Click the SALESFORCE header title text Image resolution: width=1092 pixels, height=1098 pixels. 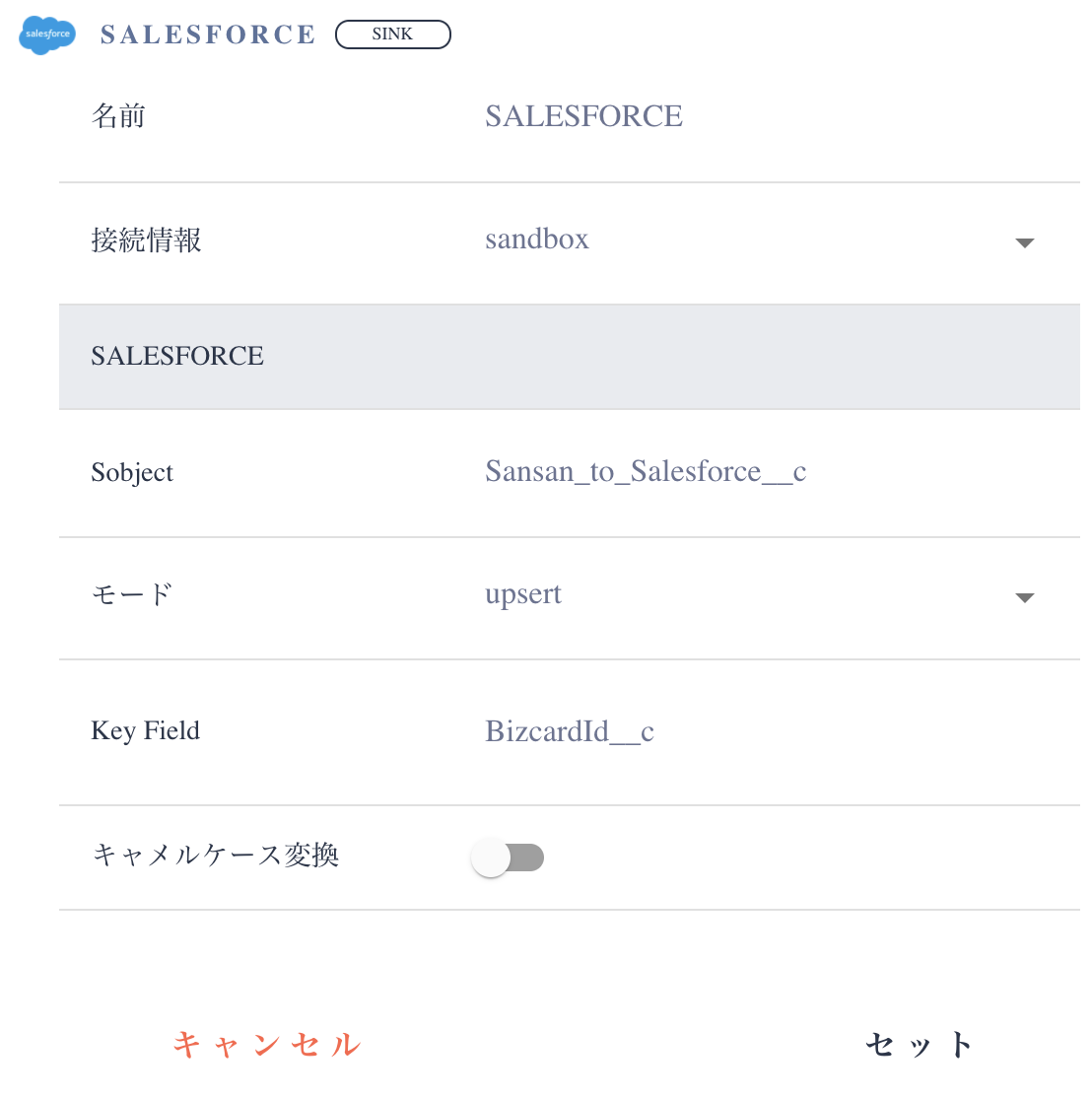pyautogui.click(x=208, y=34)
